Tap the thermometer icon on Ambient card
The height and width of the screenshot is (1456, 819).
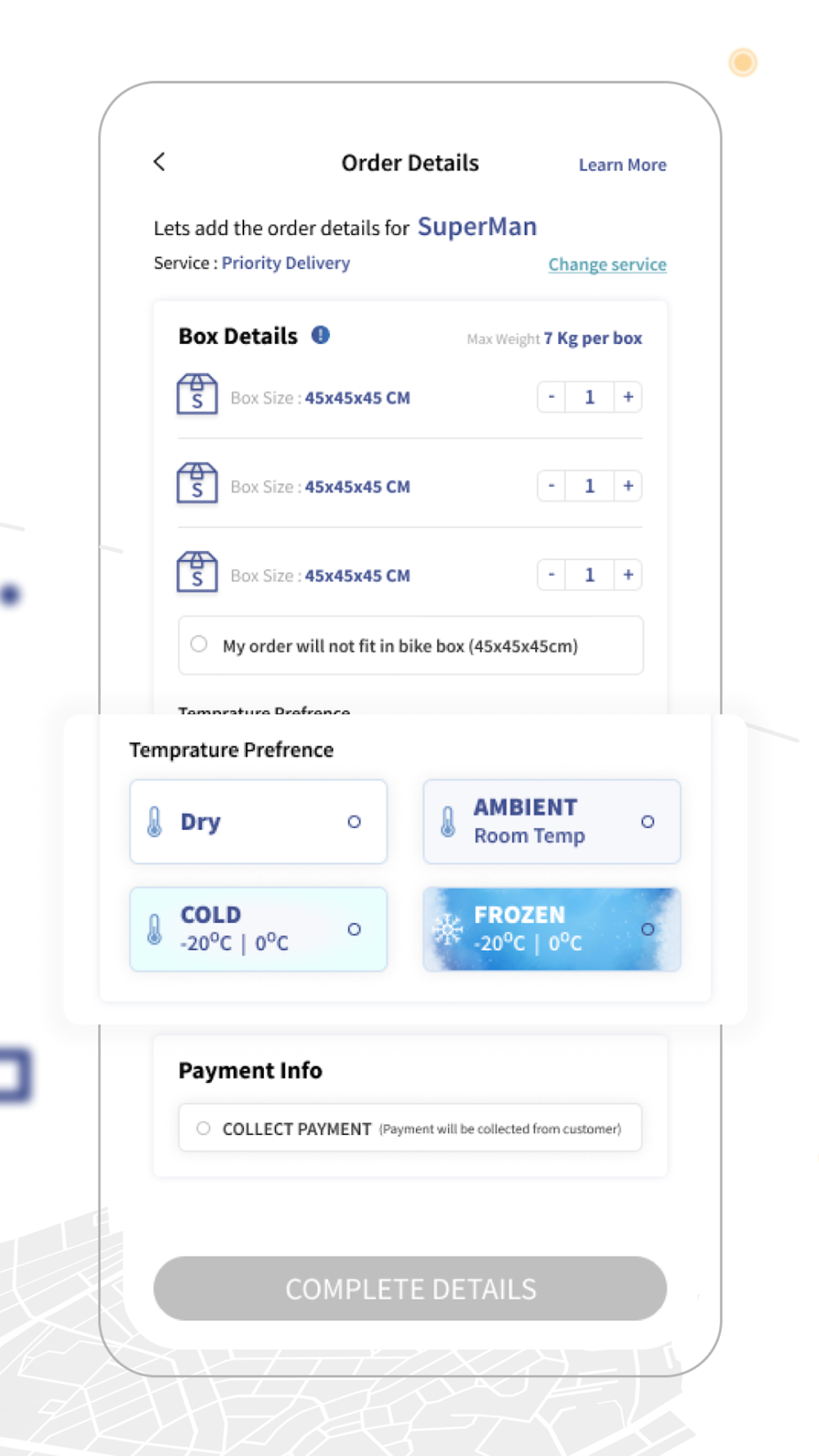tap(447, 821)
